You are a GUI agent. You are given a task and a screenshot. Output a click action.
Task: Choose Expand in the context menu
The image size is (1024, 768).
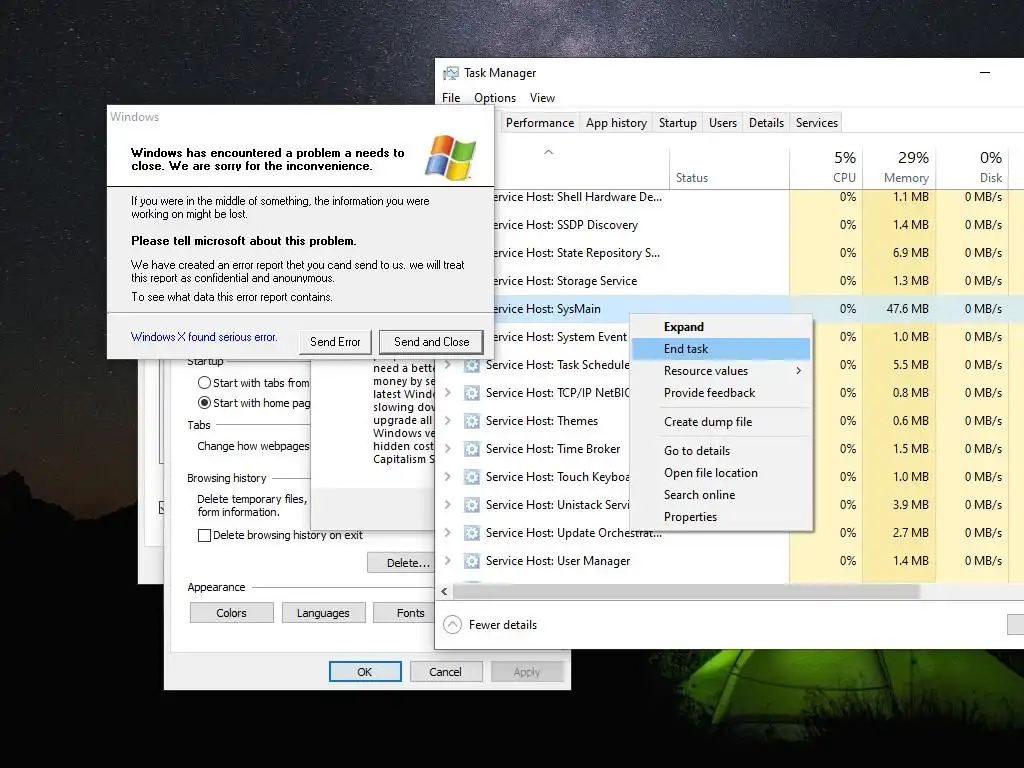pos(721,327)
